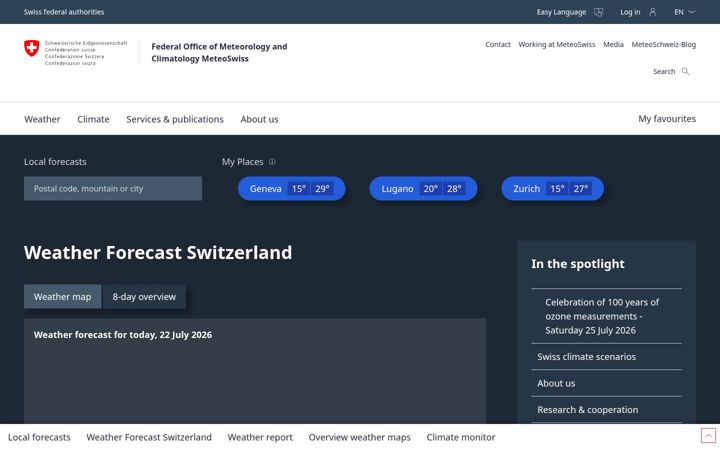
Task: Jump to Climate monitor section
Action: (461, 437)
